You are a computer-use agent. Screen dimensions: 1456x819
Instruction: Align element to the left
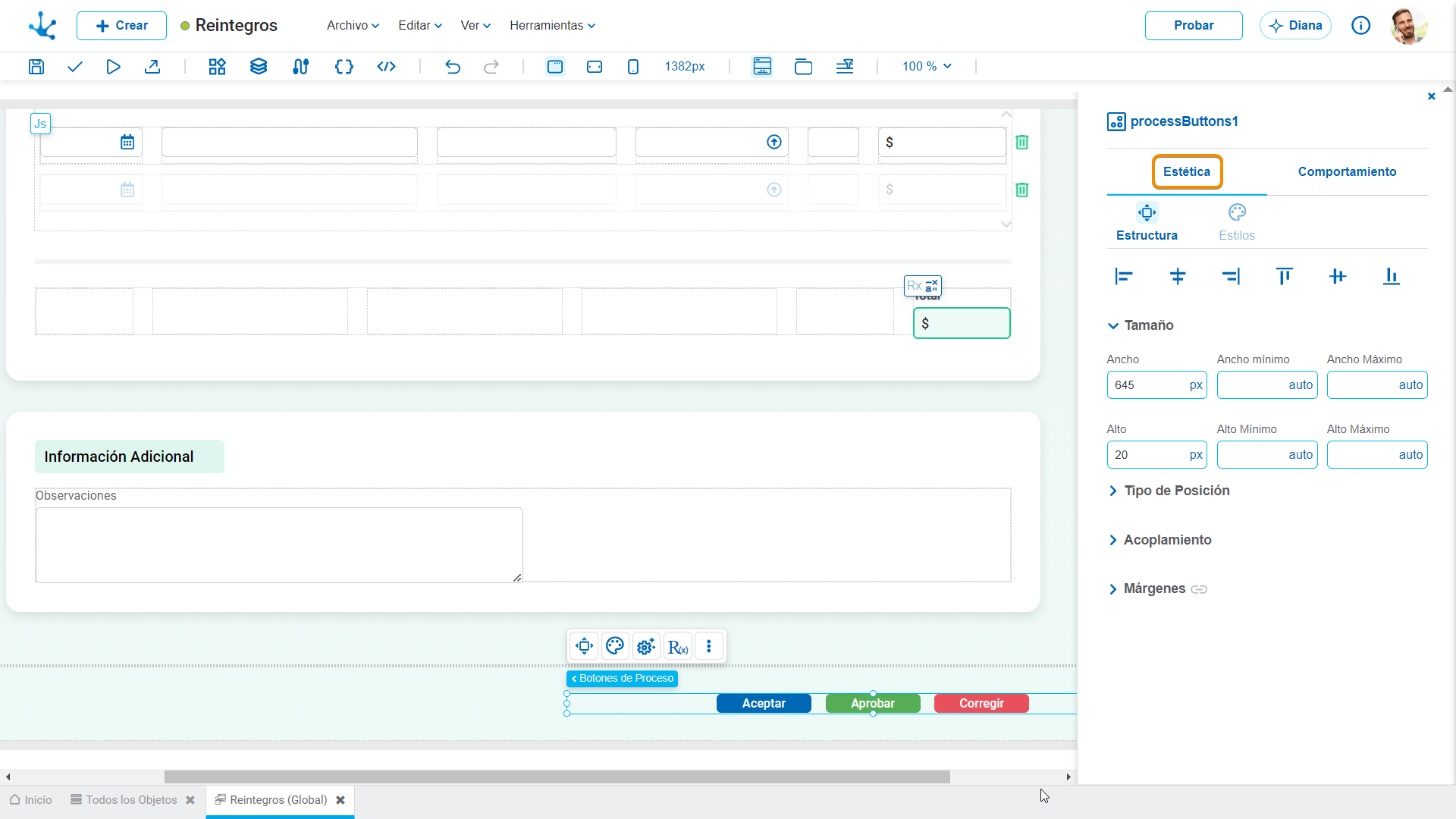[x=1124, y=277]
